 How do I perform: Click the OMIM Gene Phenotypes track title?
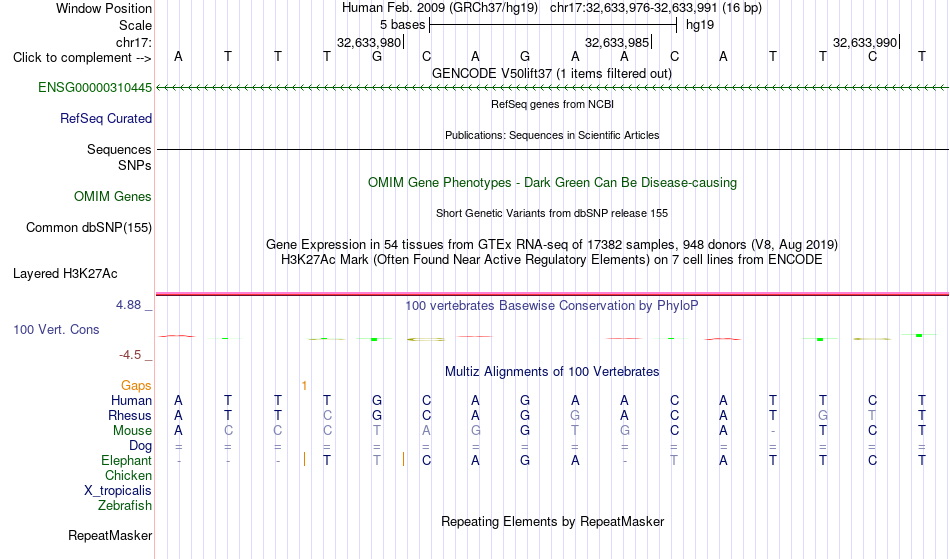coord(552,183)
